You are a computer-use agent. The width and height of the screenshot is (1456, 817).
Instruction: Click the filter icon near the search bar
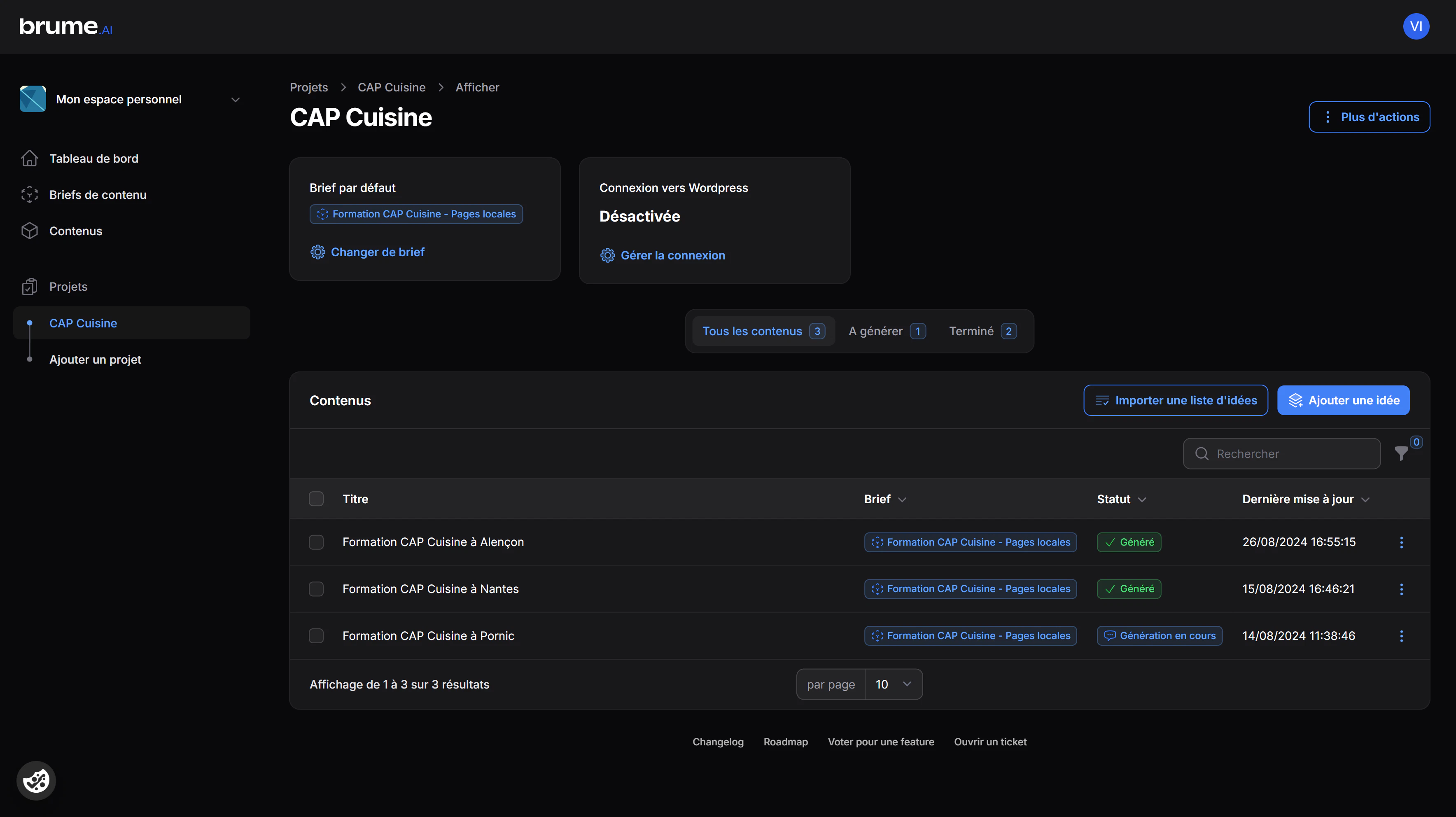(1402, 454)
